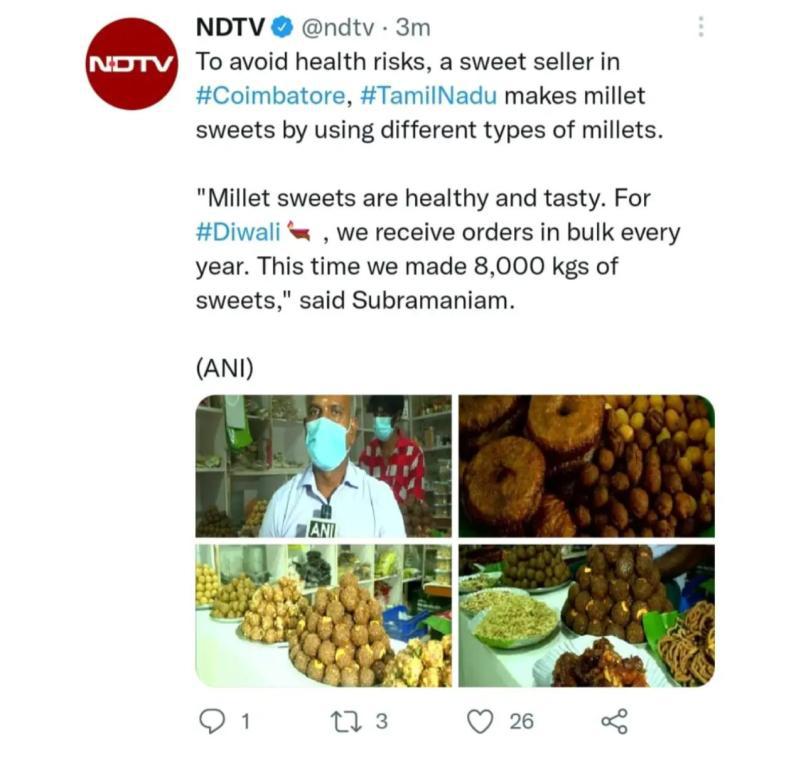Open photo of laddu pyramids display
806x769 pixels.
323,615
